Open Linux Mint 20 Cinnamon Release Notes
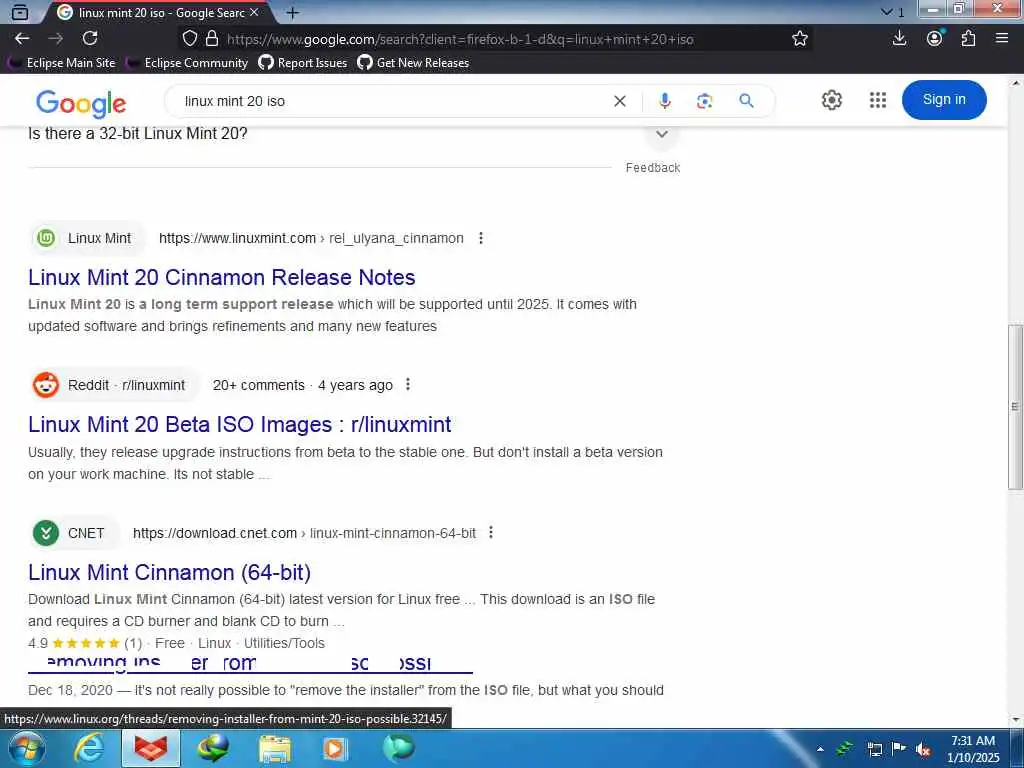The width and height of the screenshot is (1024, 768). pos(221,278)
